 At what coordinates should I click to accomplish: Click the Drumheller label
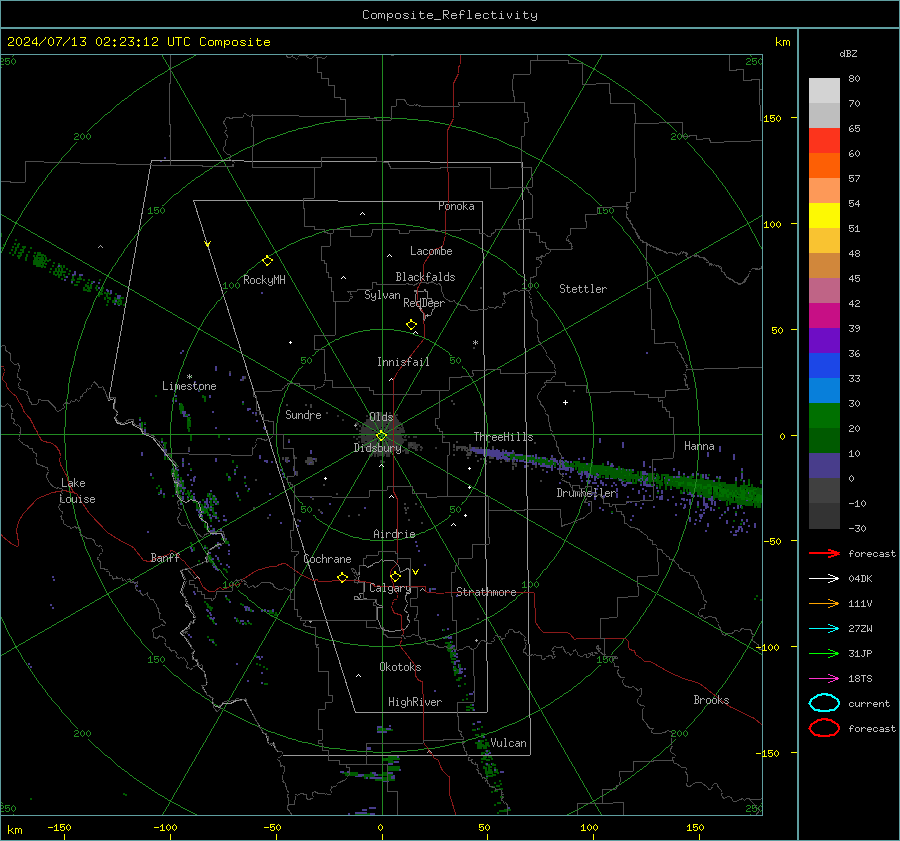(x=586, y=493)
